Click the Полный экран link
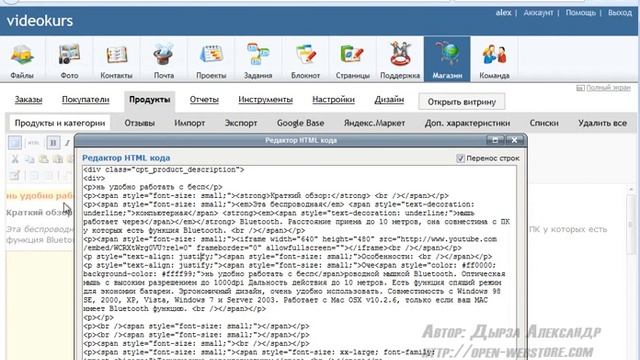The height and width of the screenshot is (360, 640). 608,88
